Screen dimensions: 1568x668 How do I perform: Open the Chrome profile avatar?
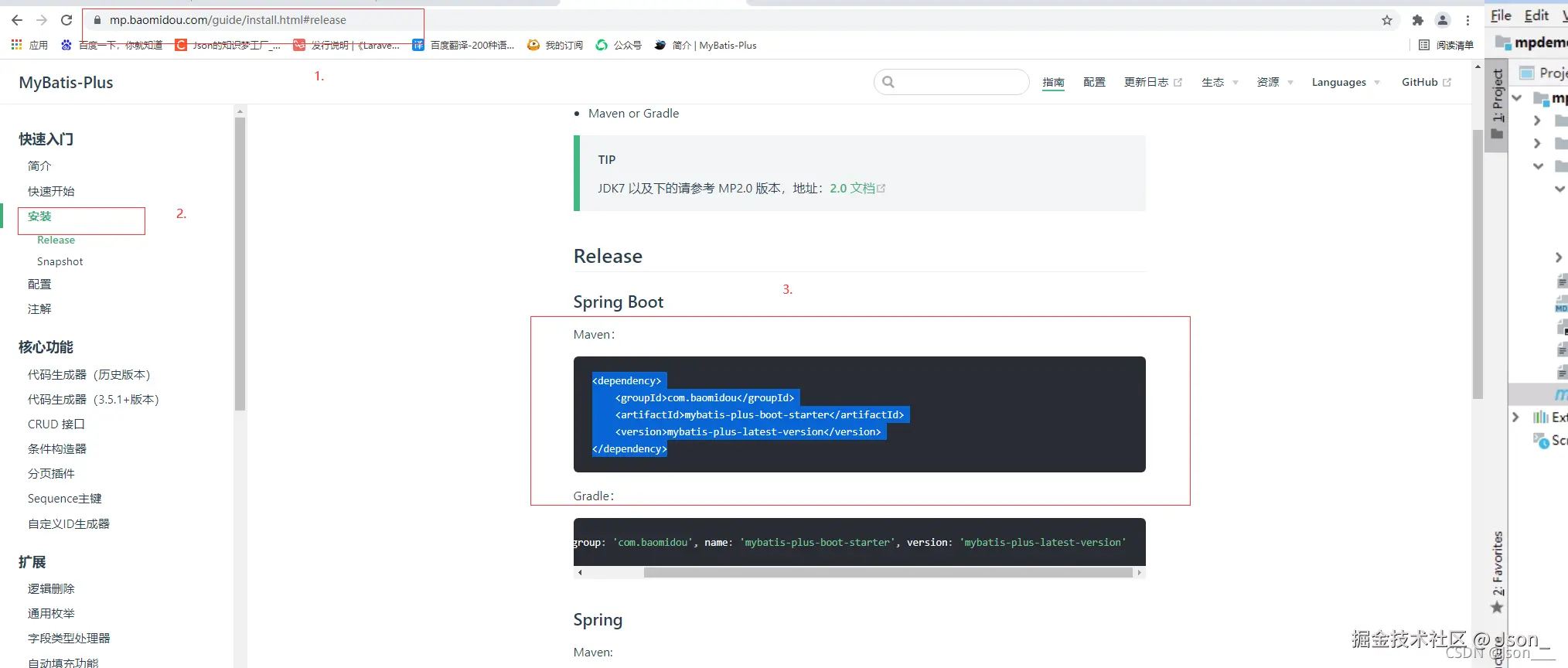click(1443, 20)
